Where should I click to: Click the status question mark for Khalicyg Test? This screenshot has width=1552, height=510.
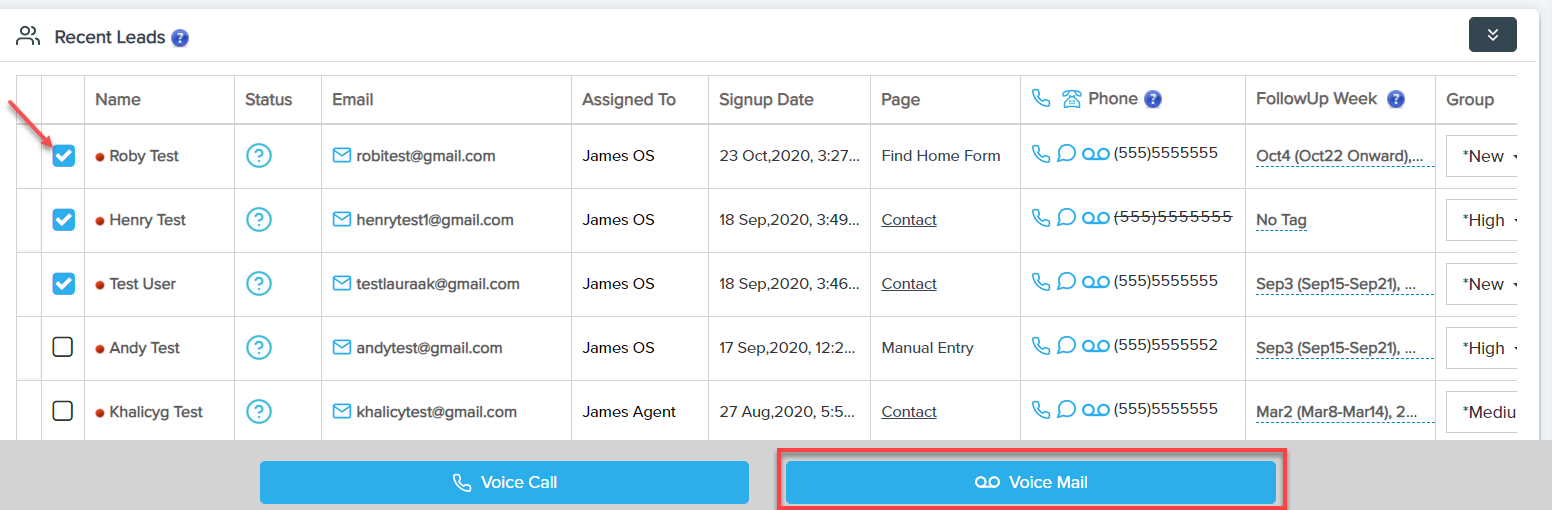click(259, 411)
